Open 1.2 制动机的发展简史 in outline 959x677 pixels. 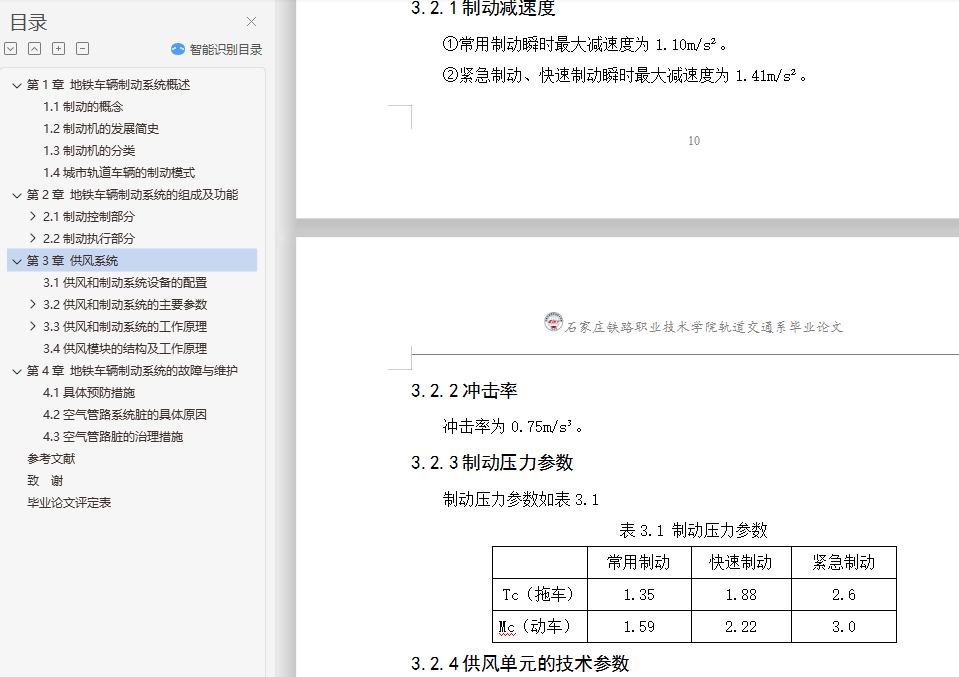pyautogui.click(x=101, y=128)
